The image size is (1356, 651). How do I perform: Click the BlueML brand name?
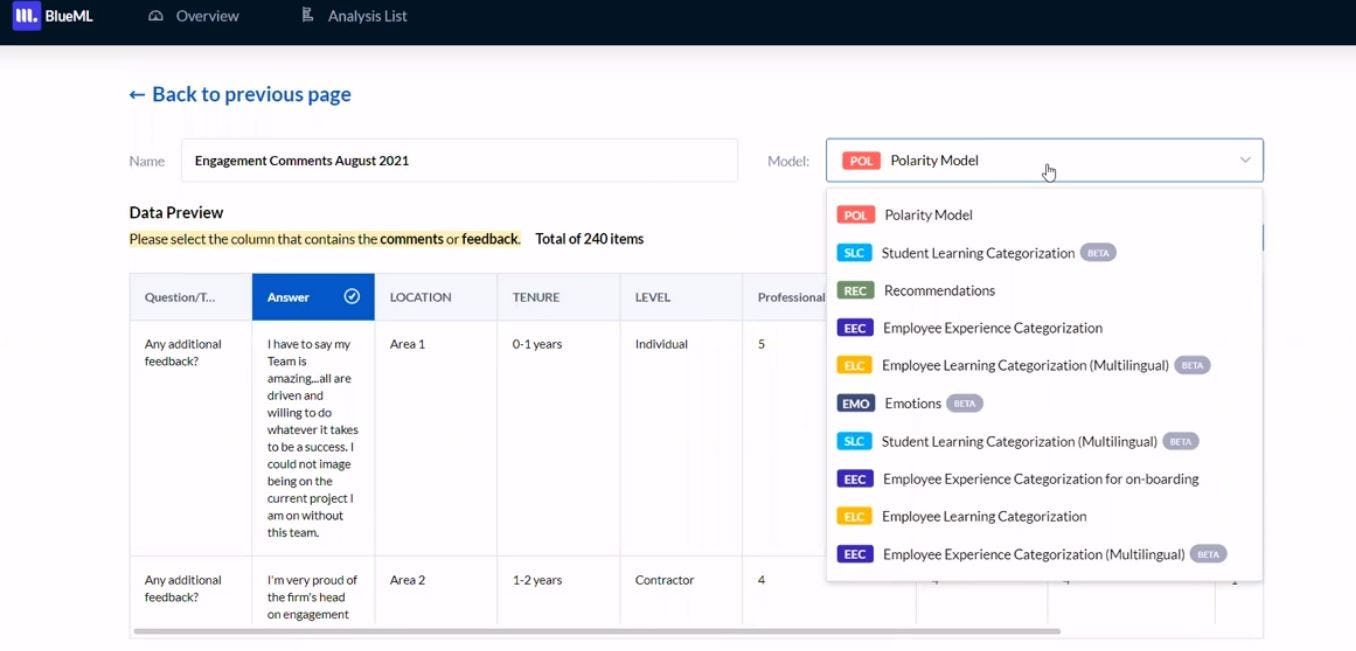coord(69,16)
